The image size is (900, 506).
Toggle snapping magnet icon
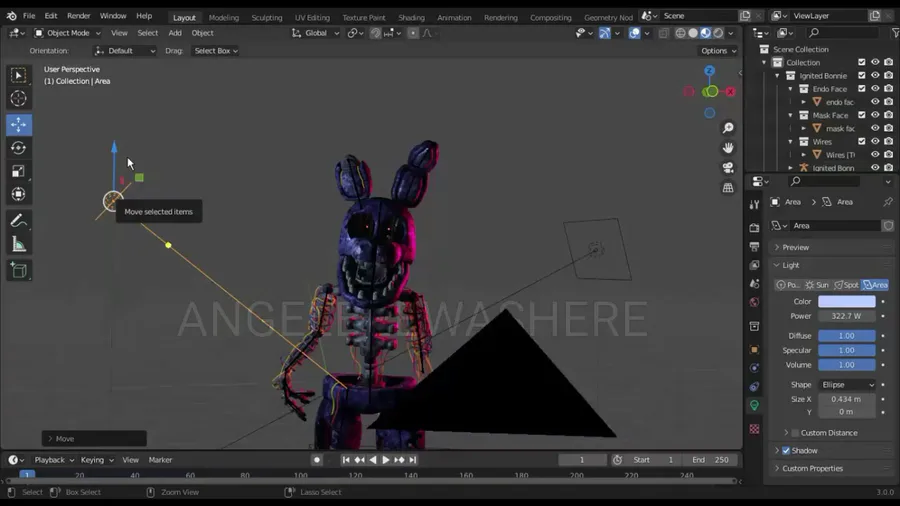point(375,33)
